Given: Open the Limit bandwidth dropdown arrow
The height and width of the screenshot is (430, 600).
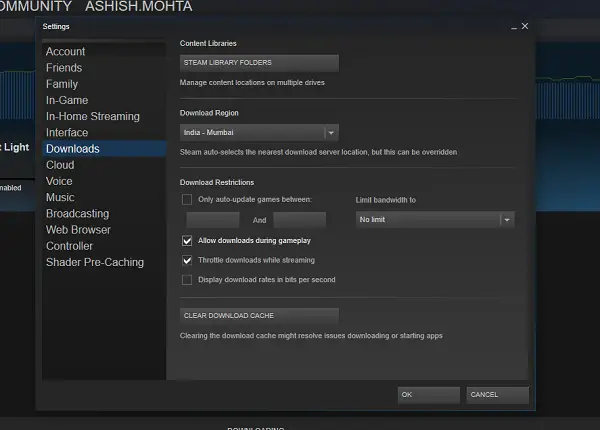Looking at the screenshot, I should click(507, 220).
